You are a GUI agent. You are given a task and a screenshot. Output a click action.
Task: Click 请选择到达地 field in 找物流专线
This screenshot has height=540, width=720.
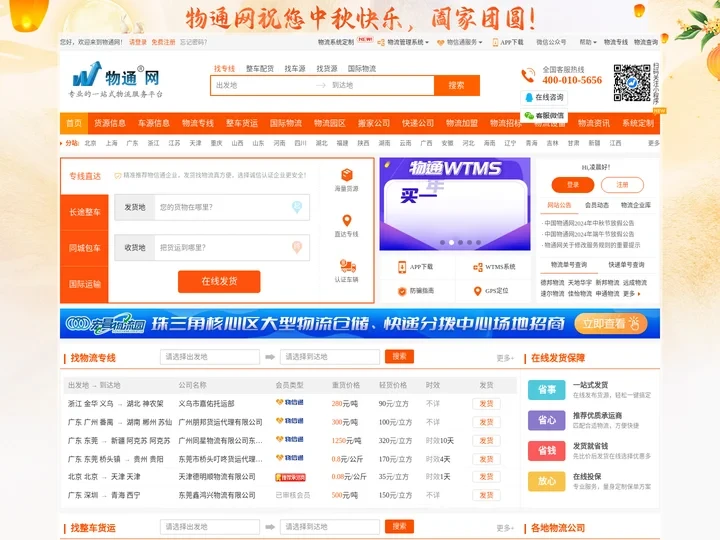(330, 357)
